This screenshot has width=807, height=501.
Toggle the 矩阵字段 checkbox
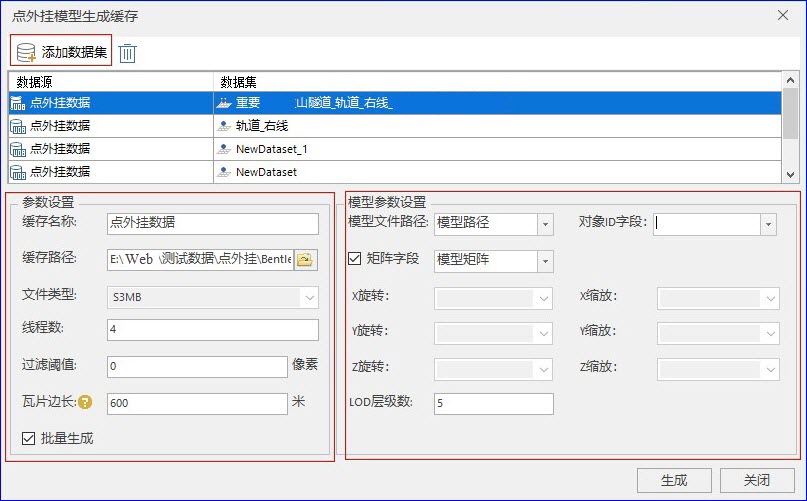pyautogui.click(x=355, y=258)
